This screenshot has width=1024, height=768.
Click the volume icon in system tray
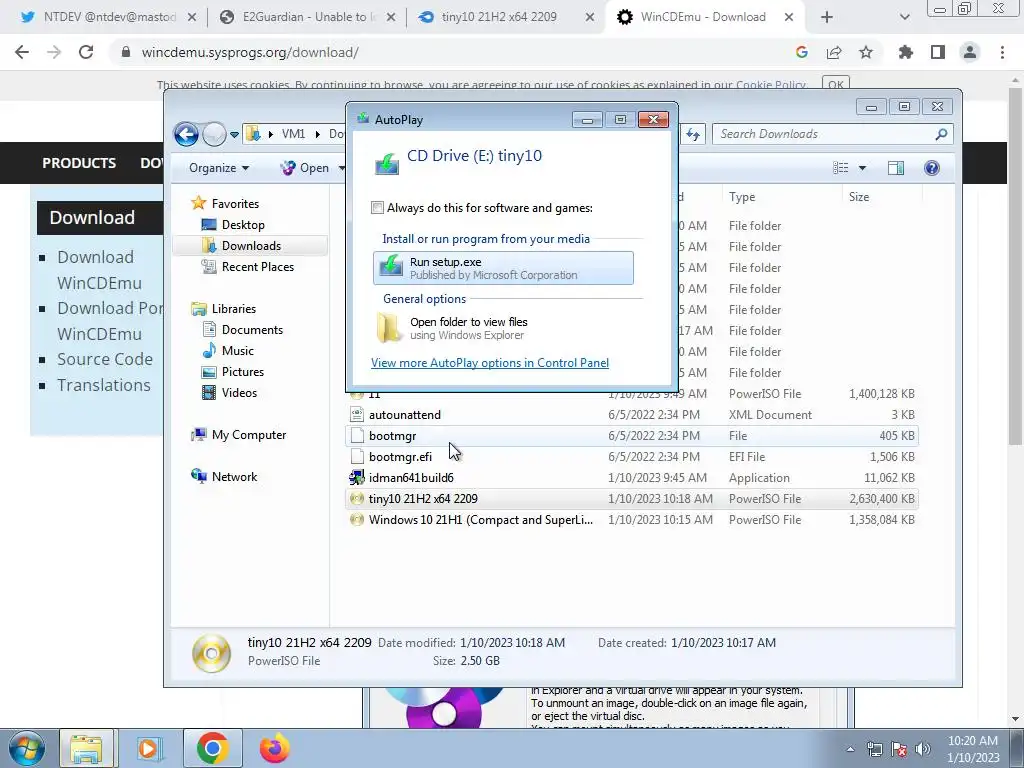923,749
